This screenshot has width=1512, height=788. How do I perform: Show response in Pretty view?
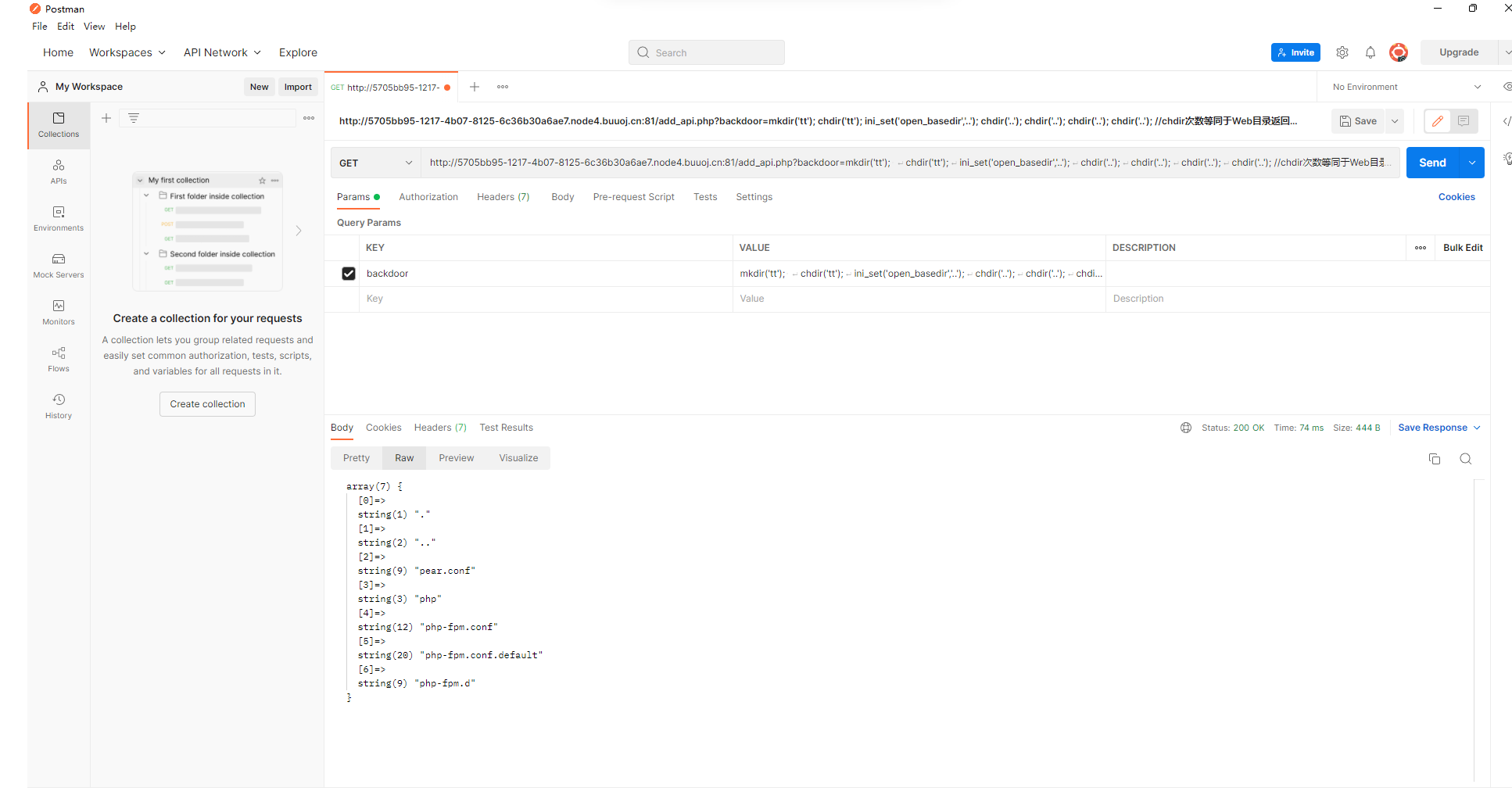(357, 458)
